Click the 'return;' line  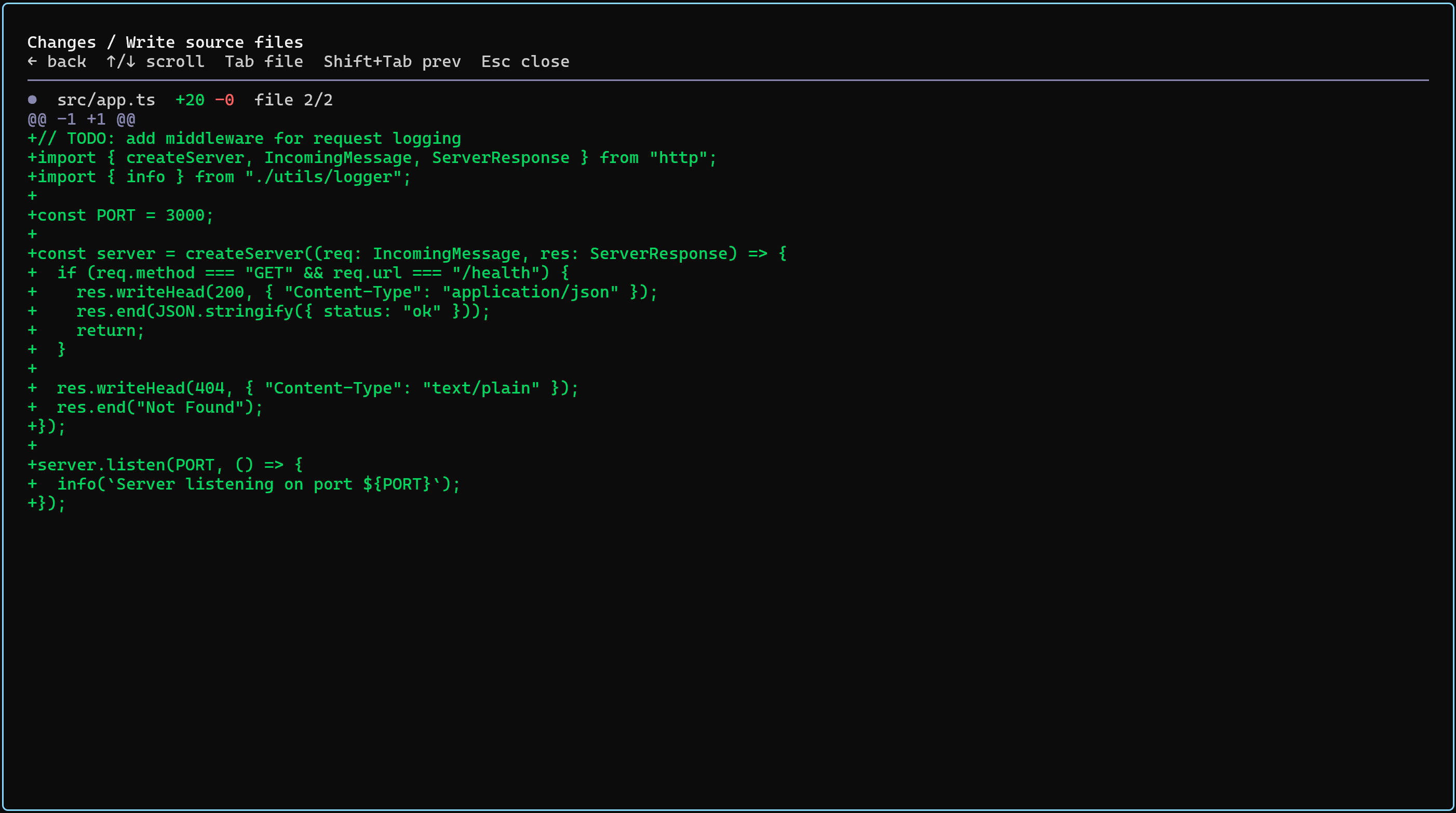point(87,331)
